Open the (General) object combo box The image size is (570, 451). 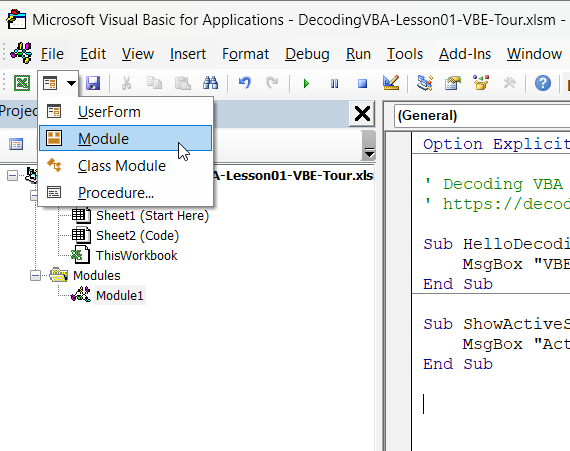pyautogui.click(x=482, y=116)
